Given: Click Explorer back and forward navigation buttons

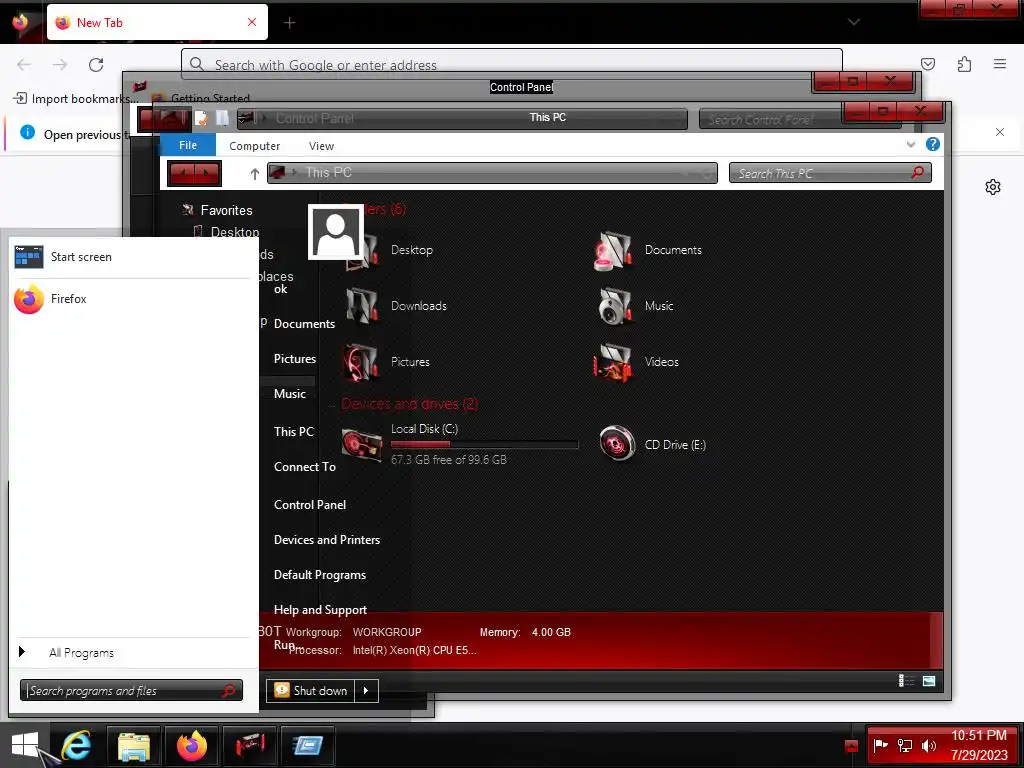Looking at the screenshot, I should [x=194, y=173].
